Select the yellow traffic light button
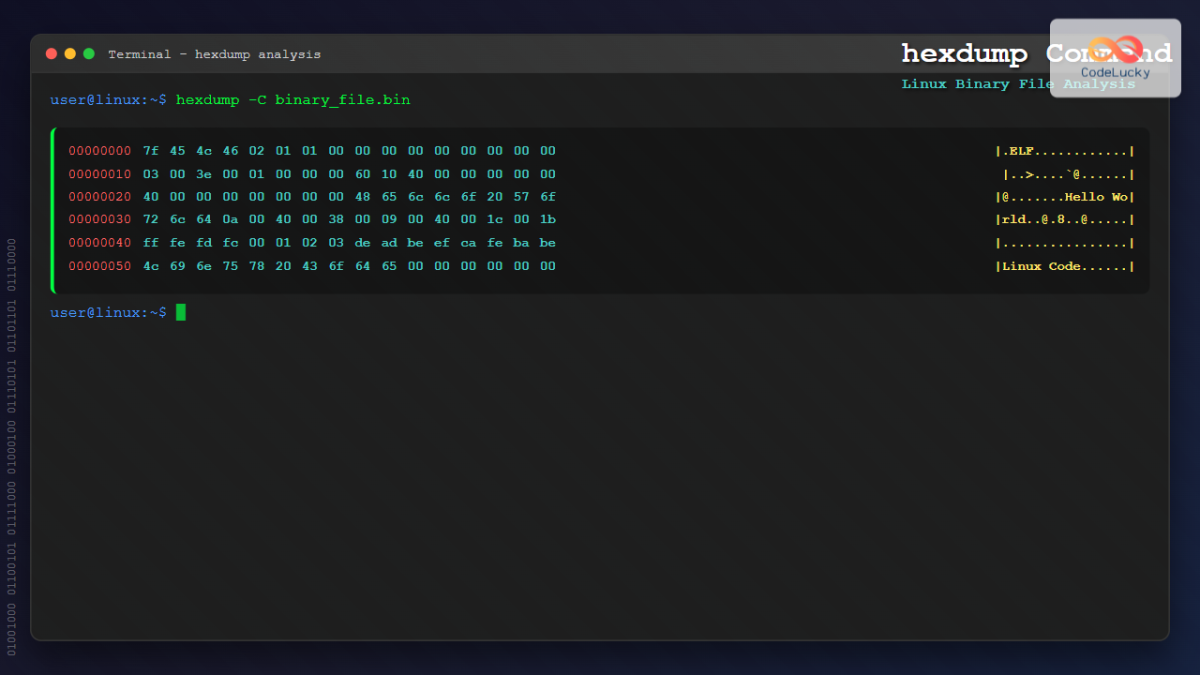 pyautogui.click(x=69, y=54)
